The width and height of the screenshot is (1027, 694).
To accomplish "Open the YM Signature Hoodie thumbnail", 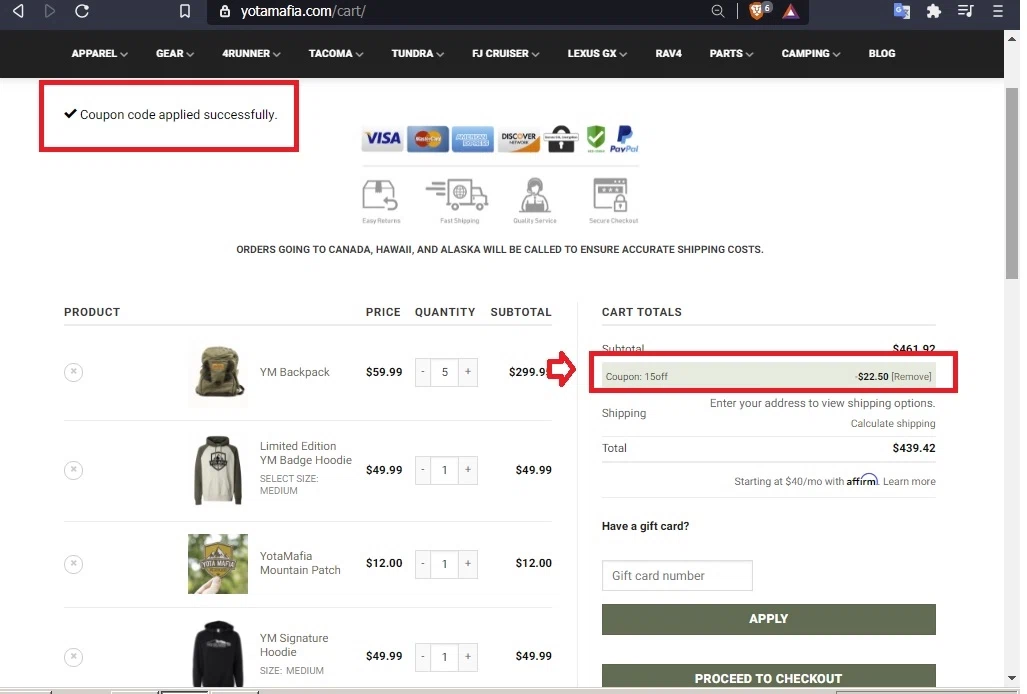I will click(218, 653).
